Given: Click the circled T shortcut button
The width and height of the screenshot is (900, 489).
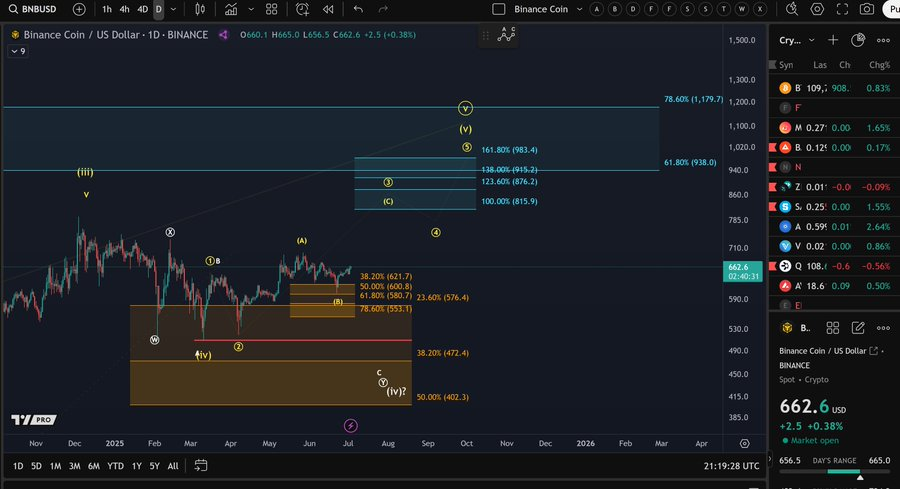Looking at the screenshot, I should tap(724, 9).
